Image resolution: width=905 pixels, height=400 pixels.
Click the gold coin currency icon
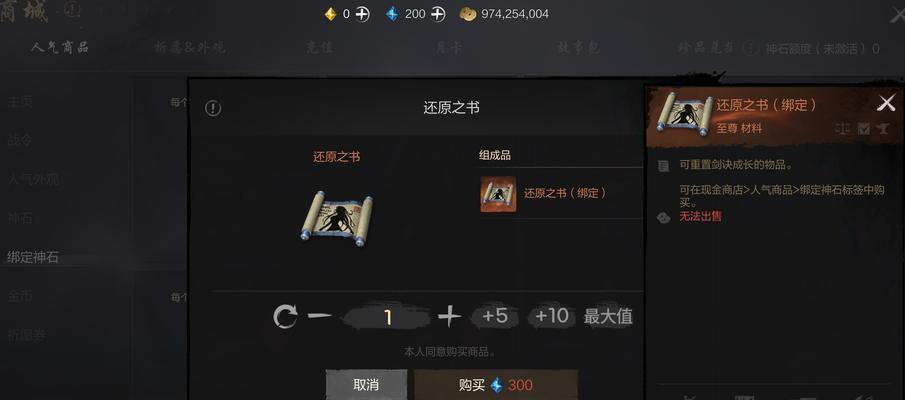tap(468, 14)
